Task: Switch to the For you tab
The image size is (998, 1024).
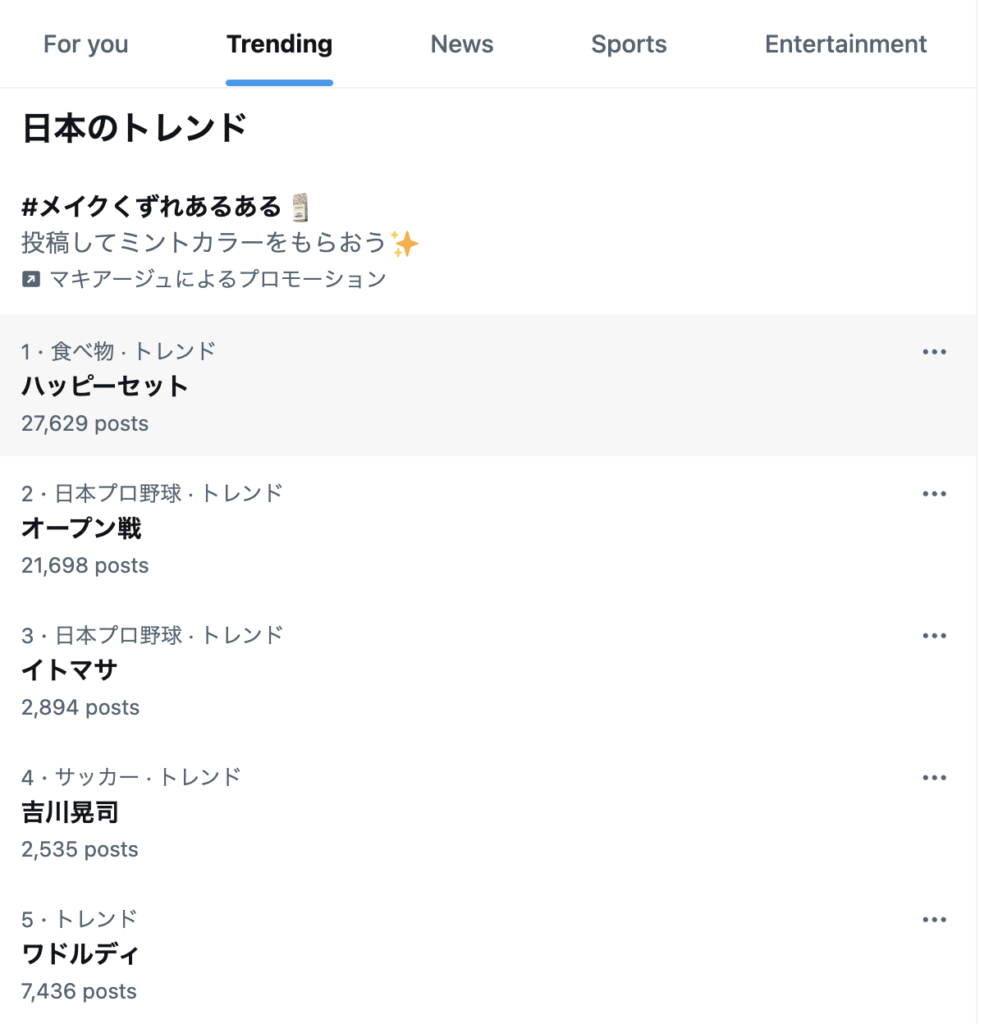Action: [86, 45]
